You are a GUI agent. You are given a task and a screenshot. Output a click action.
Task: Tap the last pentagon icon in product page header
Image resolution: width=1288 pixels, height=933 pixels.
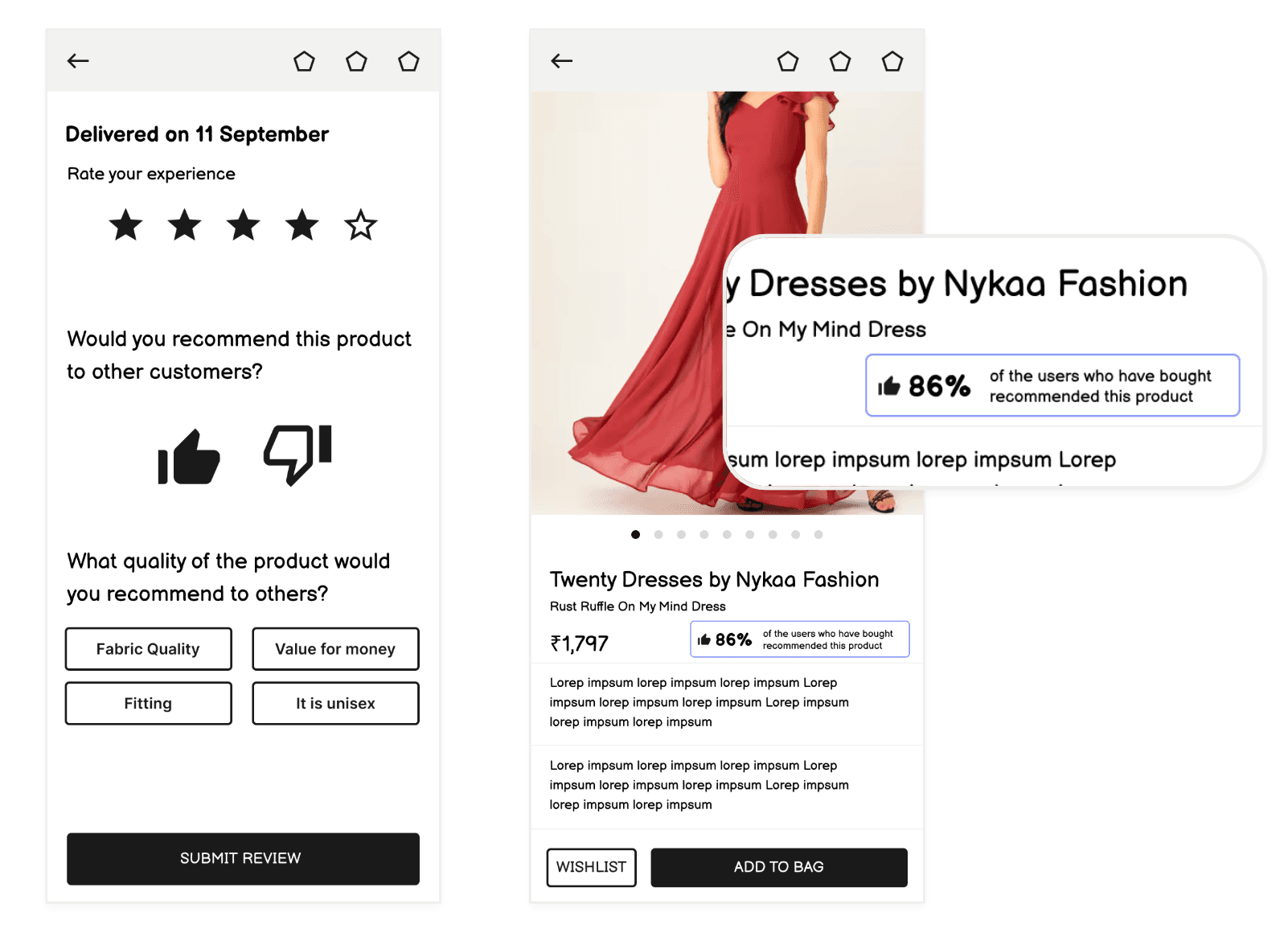(x=892, y=61)
